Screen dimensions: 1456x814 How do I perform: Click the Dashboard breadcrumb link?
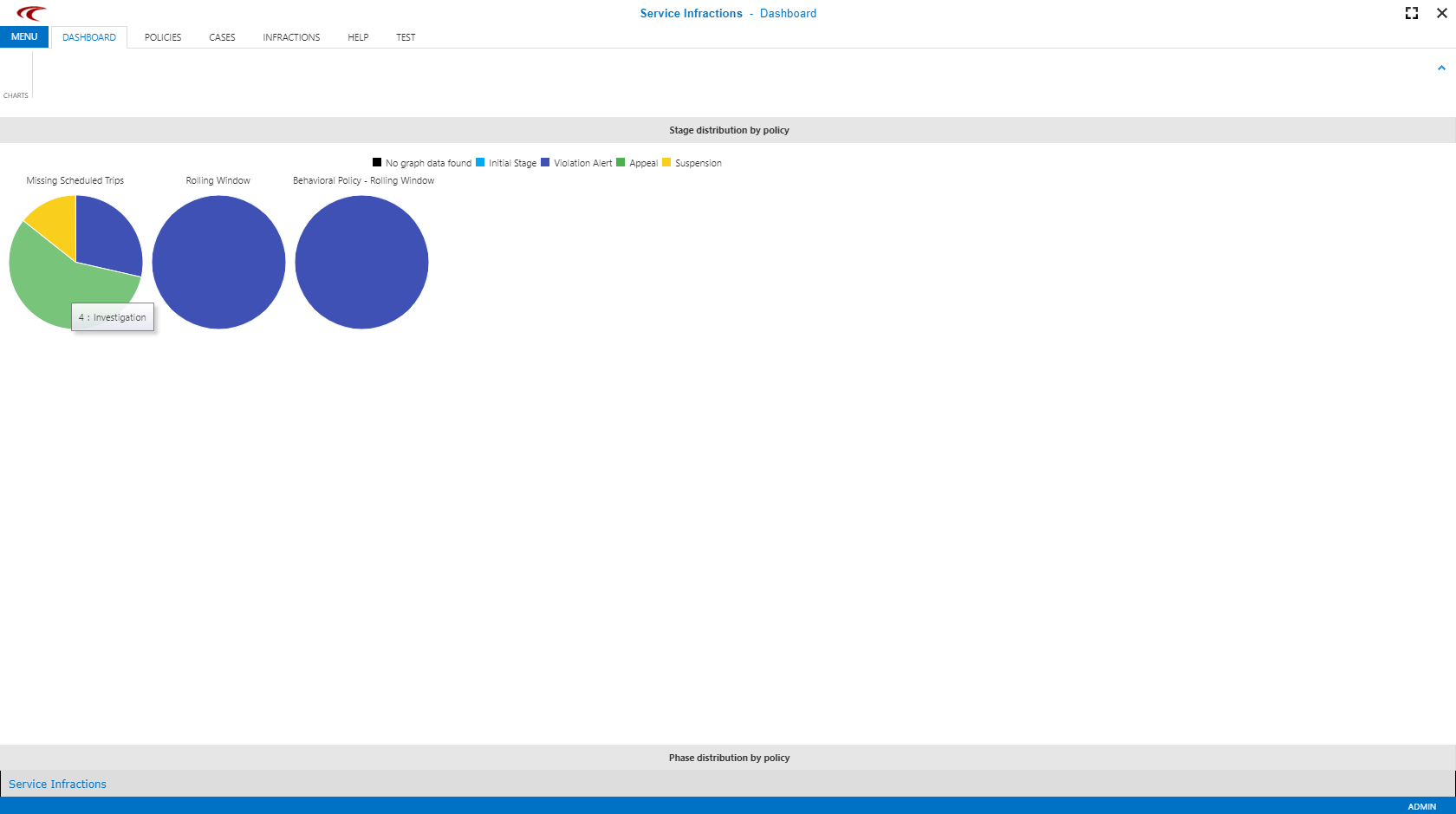(787, 13)
